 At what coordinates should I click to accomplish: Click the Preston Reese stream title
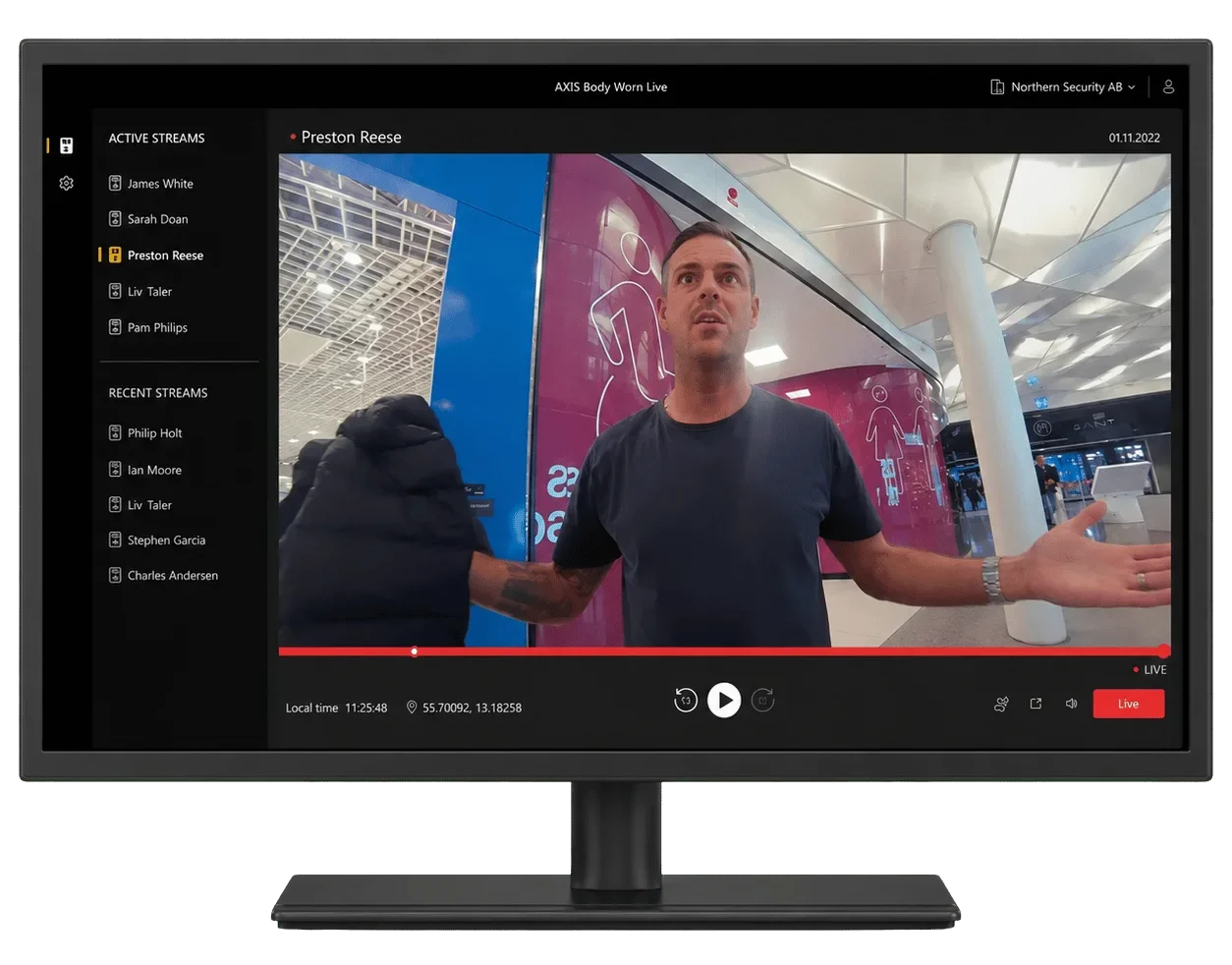tap(351, 138)
